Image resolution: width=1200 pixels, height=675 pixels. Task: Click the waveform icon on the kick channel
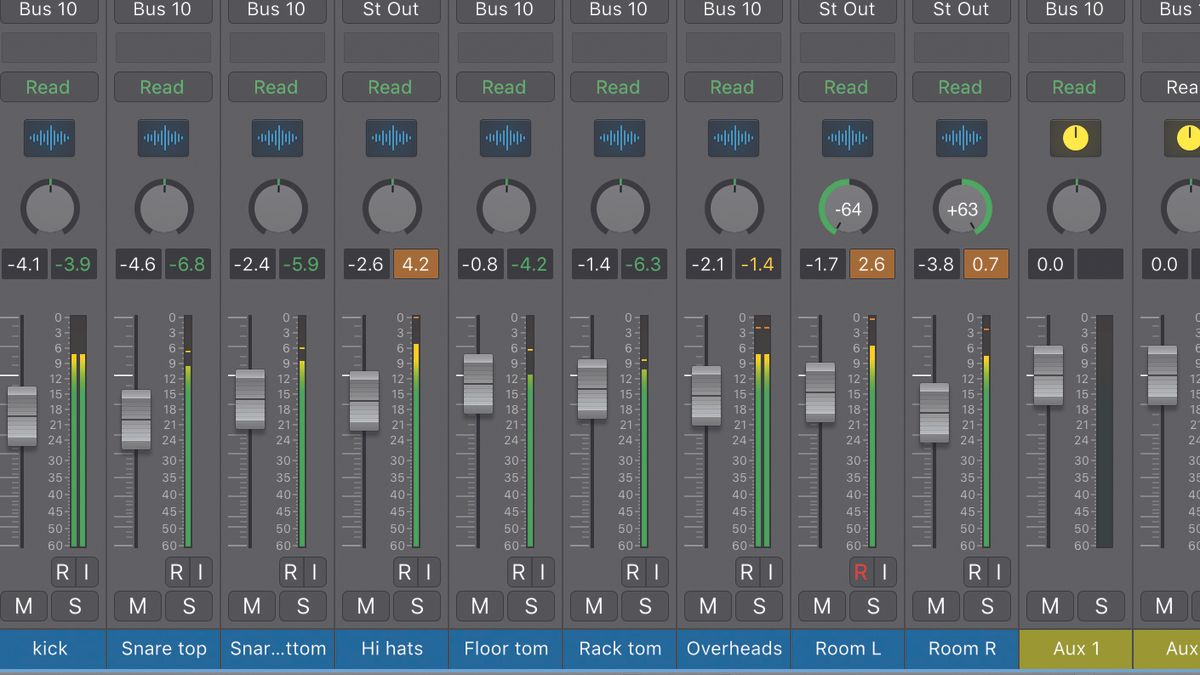coord(50,138)
